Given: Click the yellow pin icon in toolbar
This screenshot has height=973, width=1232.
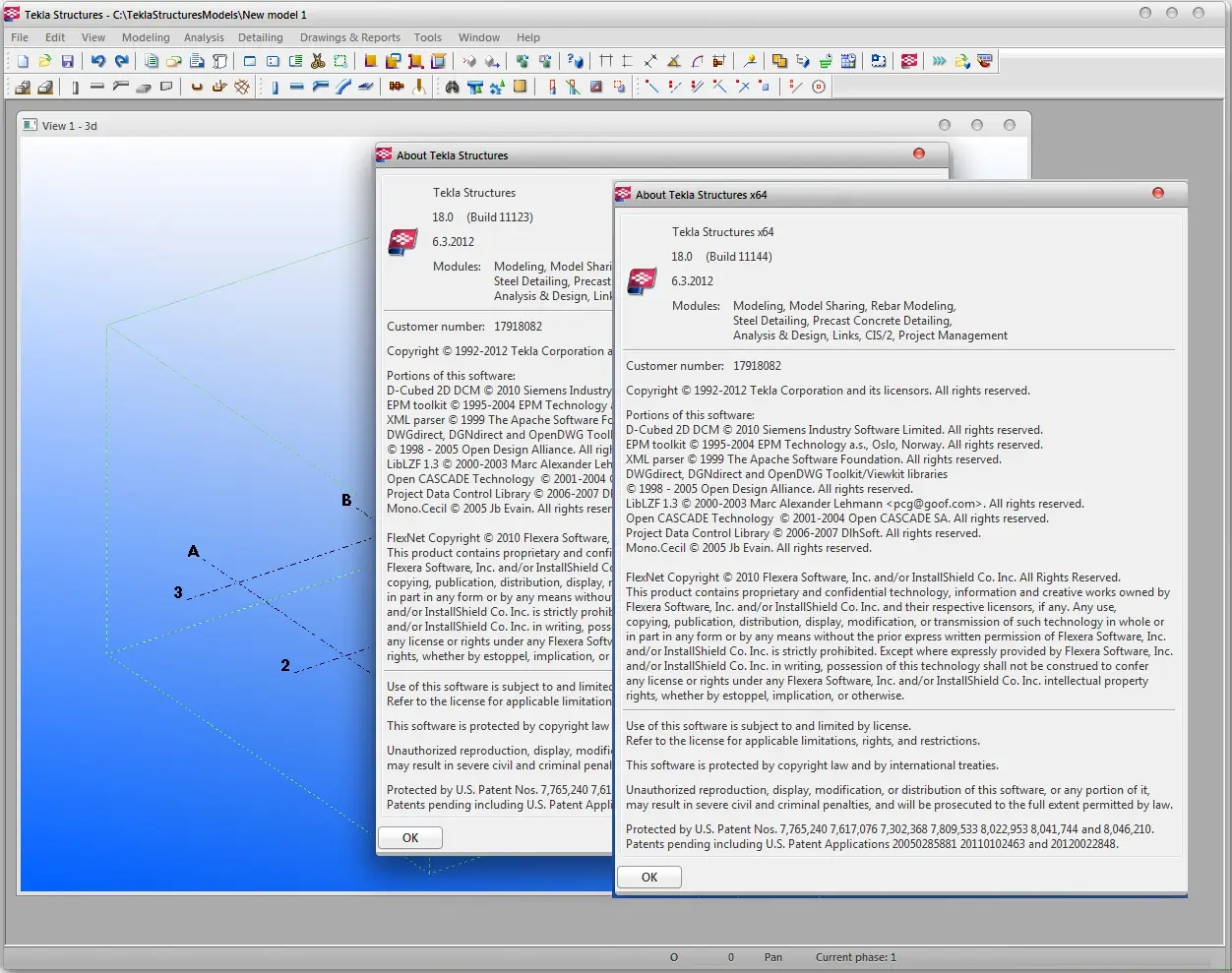Looking at the screenshot, I should pos(750,61).
